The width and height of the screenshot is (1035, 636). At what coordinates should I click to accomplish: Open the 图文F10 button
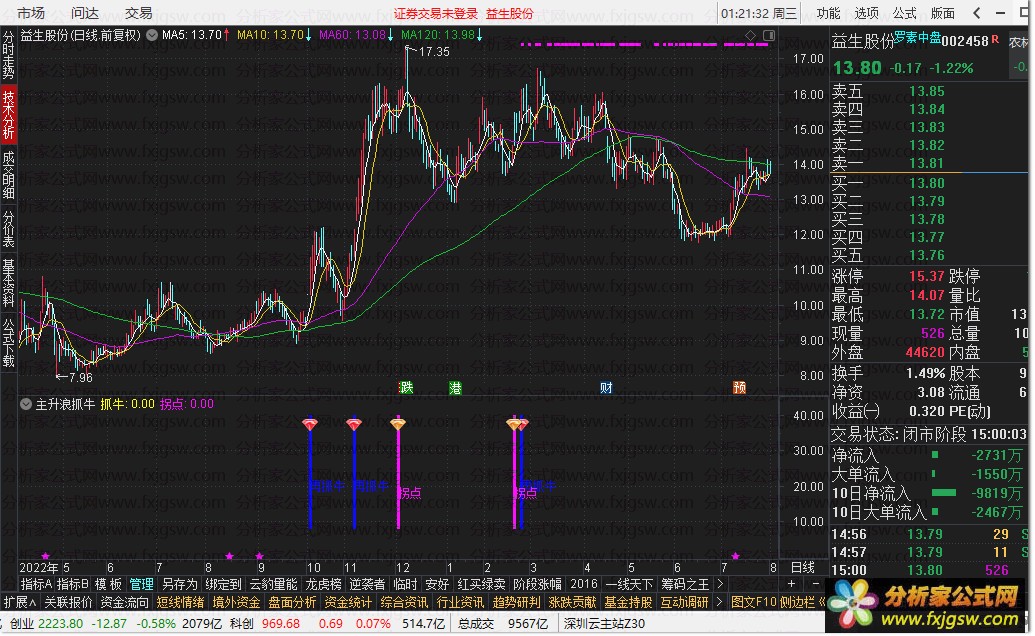pyautogui.click(x=754, y=602)
